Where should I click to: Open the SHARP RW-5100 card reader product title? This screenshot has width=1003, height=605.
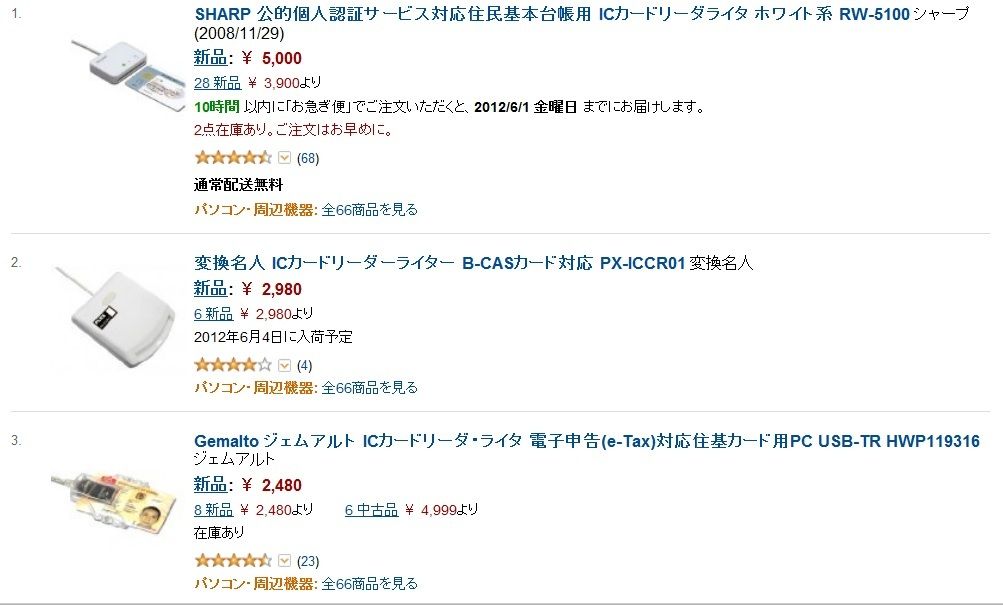552,14
